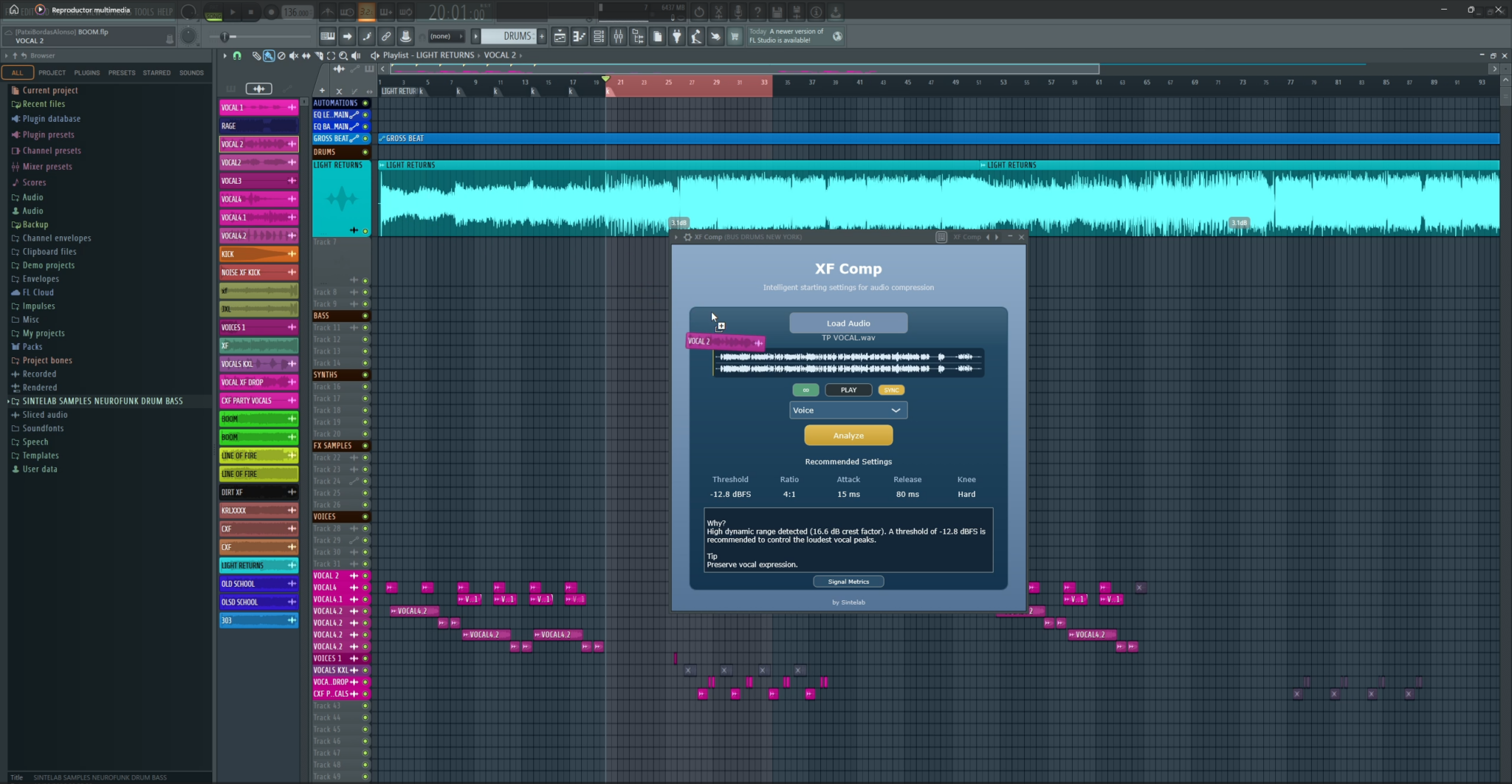
Task: Click the PLAY button in XF Comp
Action: point(848,390)
